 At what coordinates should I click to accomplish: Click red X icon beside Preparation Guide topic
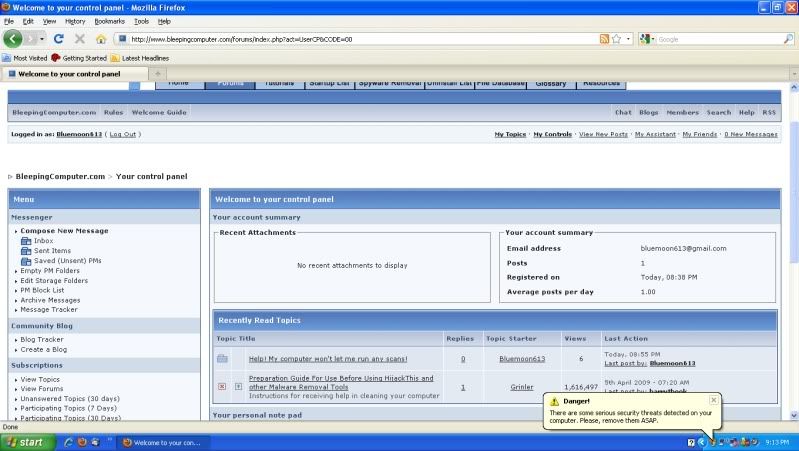click(x=222, y=387)
